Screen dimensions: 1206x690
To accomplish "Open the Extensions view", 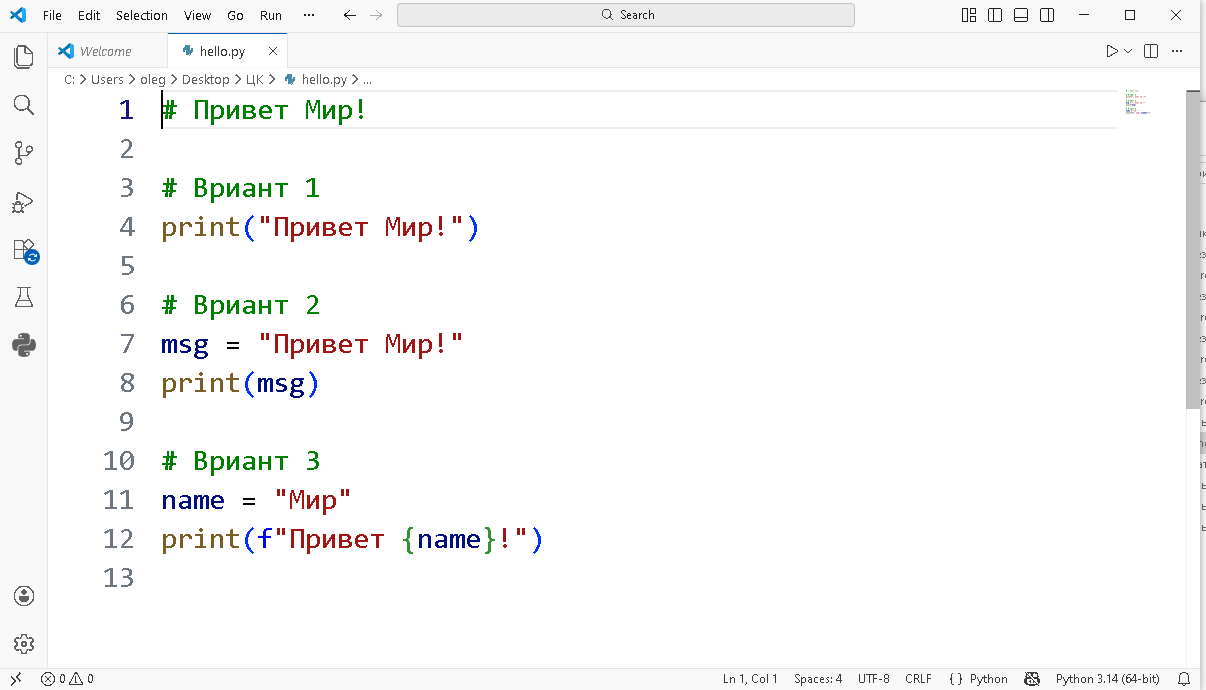I will coord(24,250).
